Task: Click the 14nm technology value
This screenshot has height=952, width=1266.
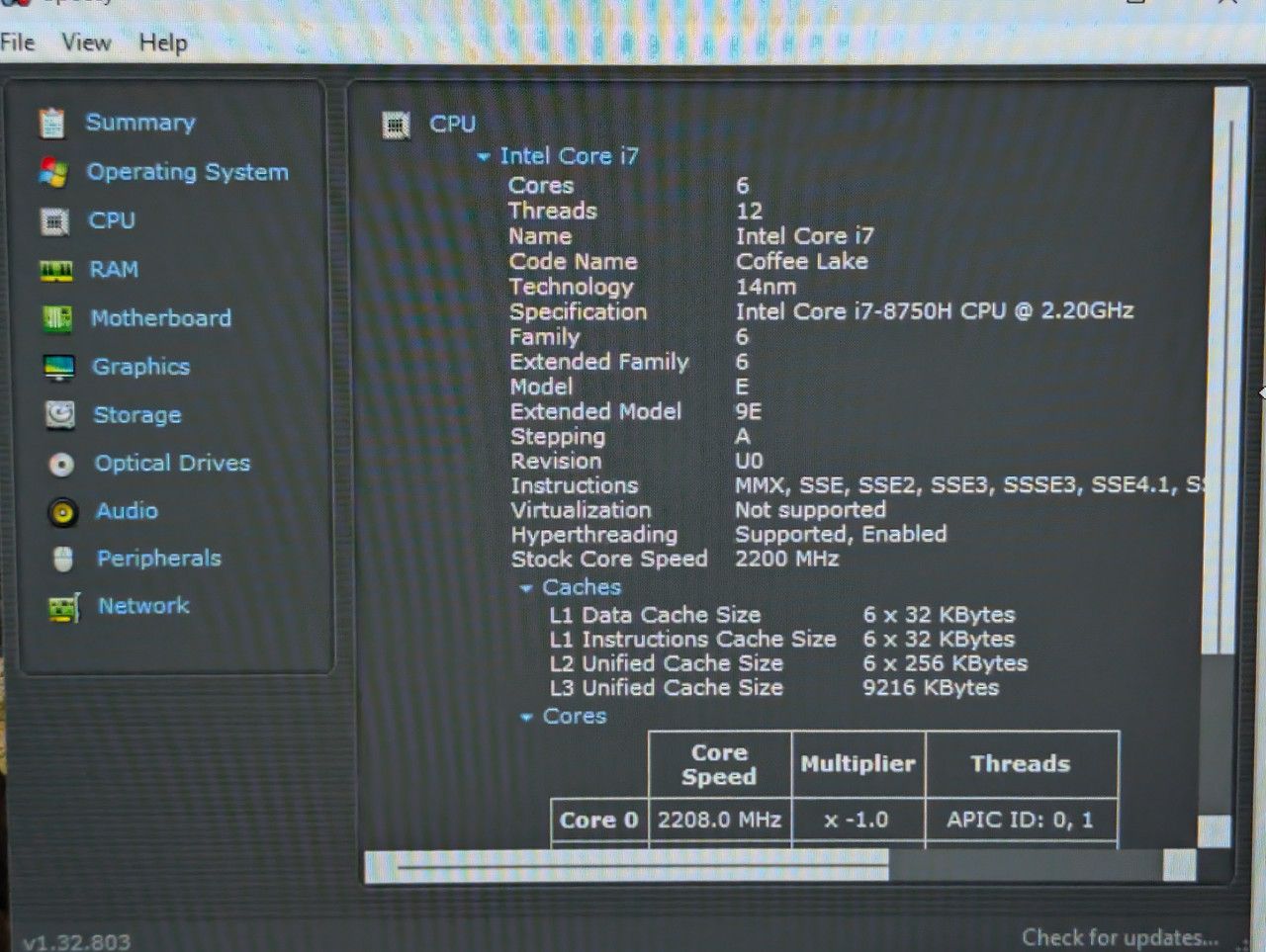Action: pyautogui.click(x=766, y=288)
